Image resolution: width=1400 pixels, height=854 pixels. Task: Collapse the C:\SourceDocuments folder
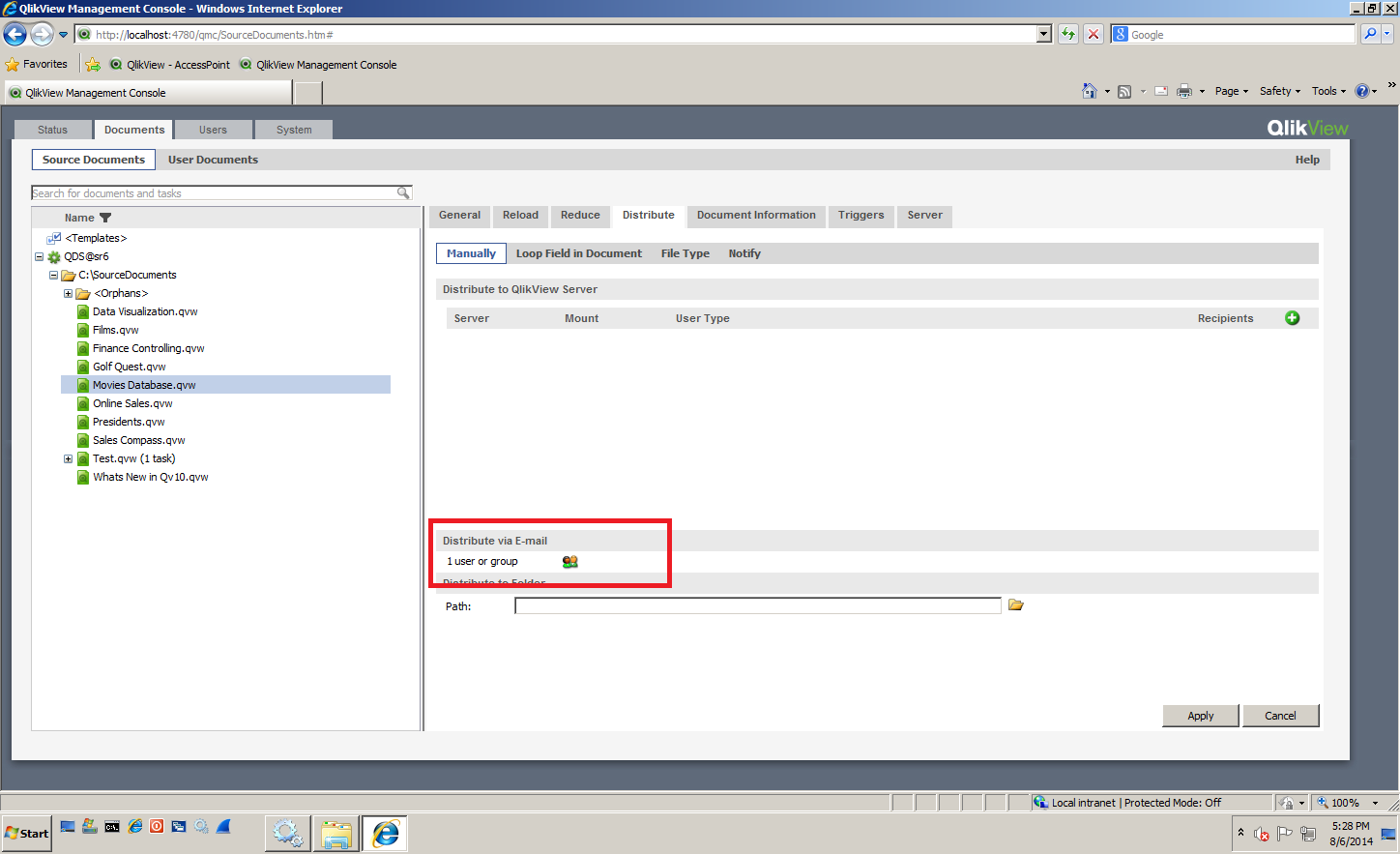54,275
